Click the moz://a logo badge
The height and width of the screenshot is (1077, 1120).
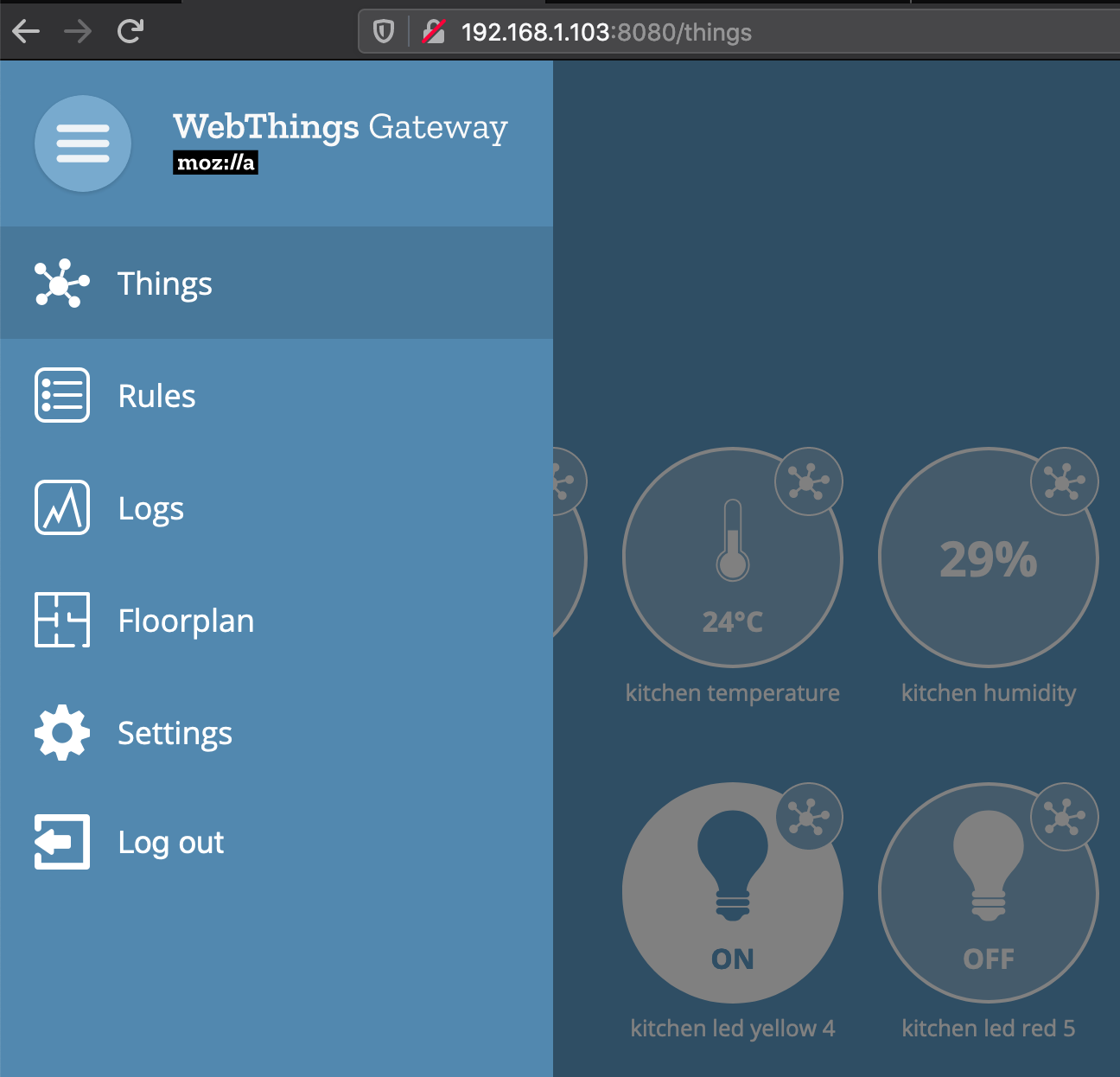click(215, 163)
